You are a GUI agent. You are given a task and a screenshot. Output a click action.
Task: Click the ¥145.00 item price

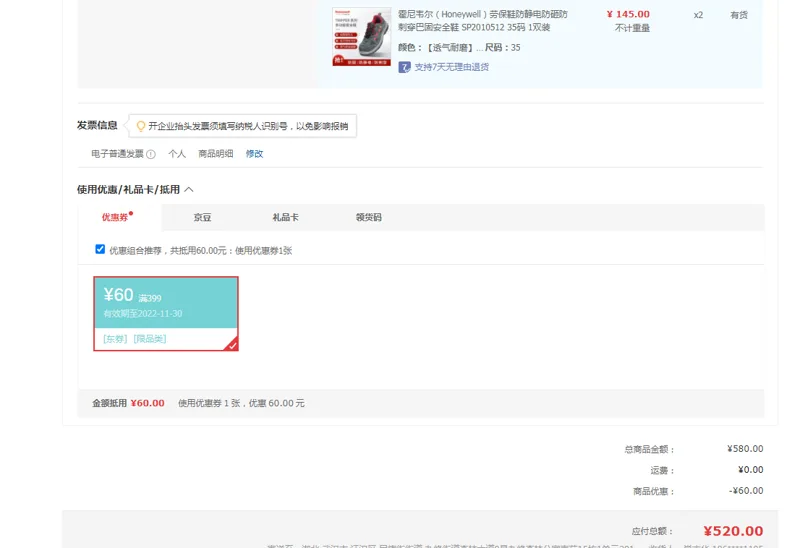628,14
